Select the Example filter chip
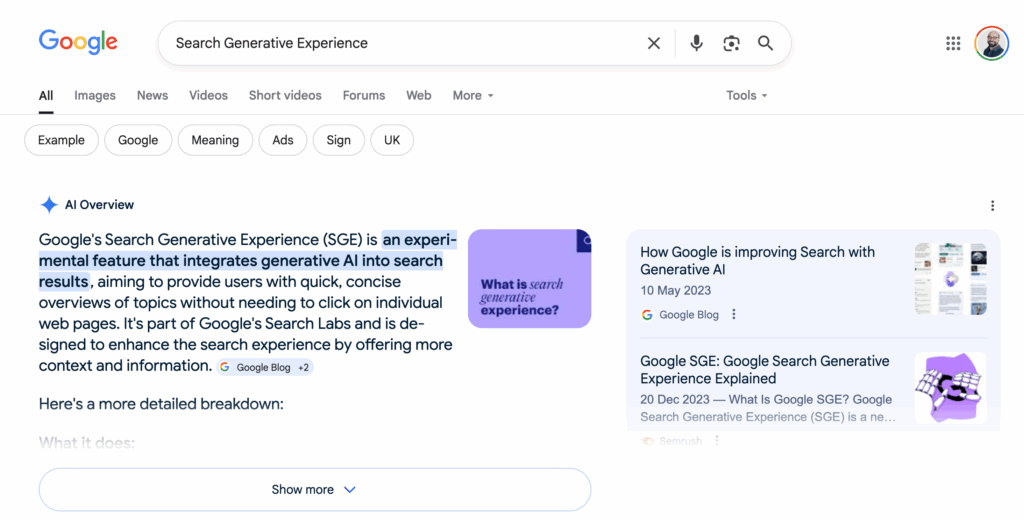1024x520 pixels. (x=61, y=140)
